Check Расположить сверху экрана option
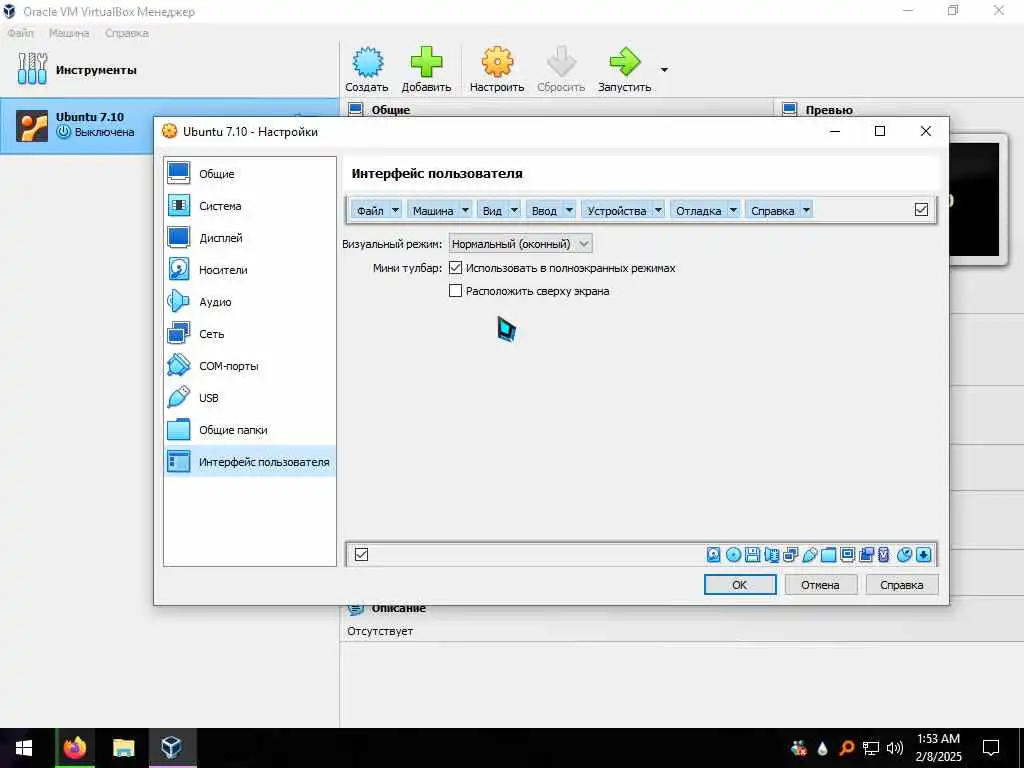The image size is (1024, 768). 456,291
